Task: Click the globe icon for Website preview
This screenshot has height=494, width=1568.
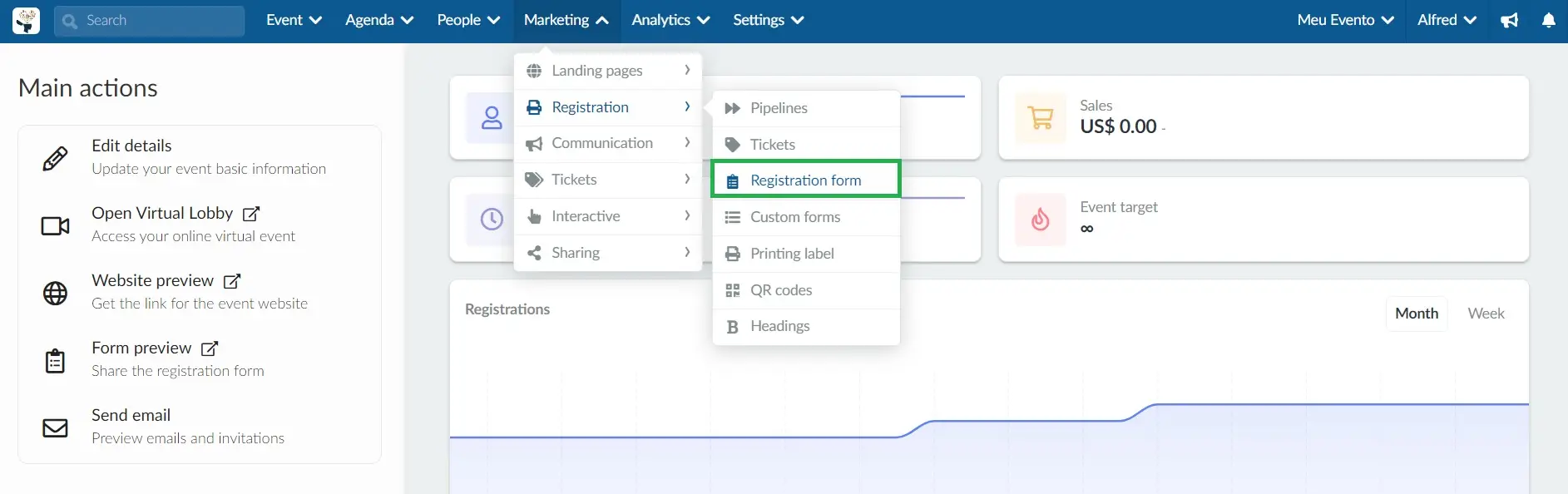Action: click(x=55, y=293)
